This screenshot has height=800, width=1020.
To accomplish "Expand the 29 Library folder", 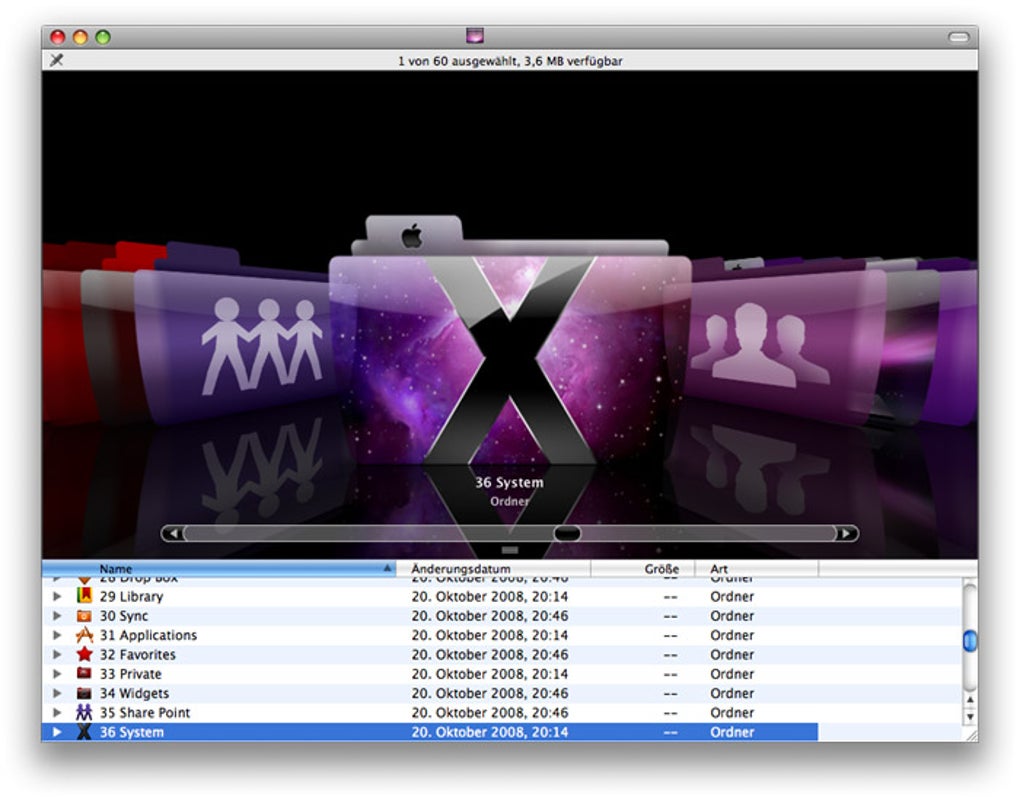I will click(x=57, y=596).
